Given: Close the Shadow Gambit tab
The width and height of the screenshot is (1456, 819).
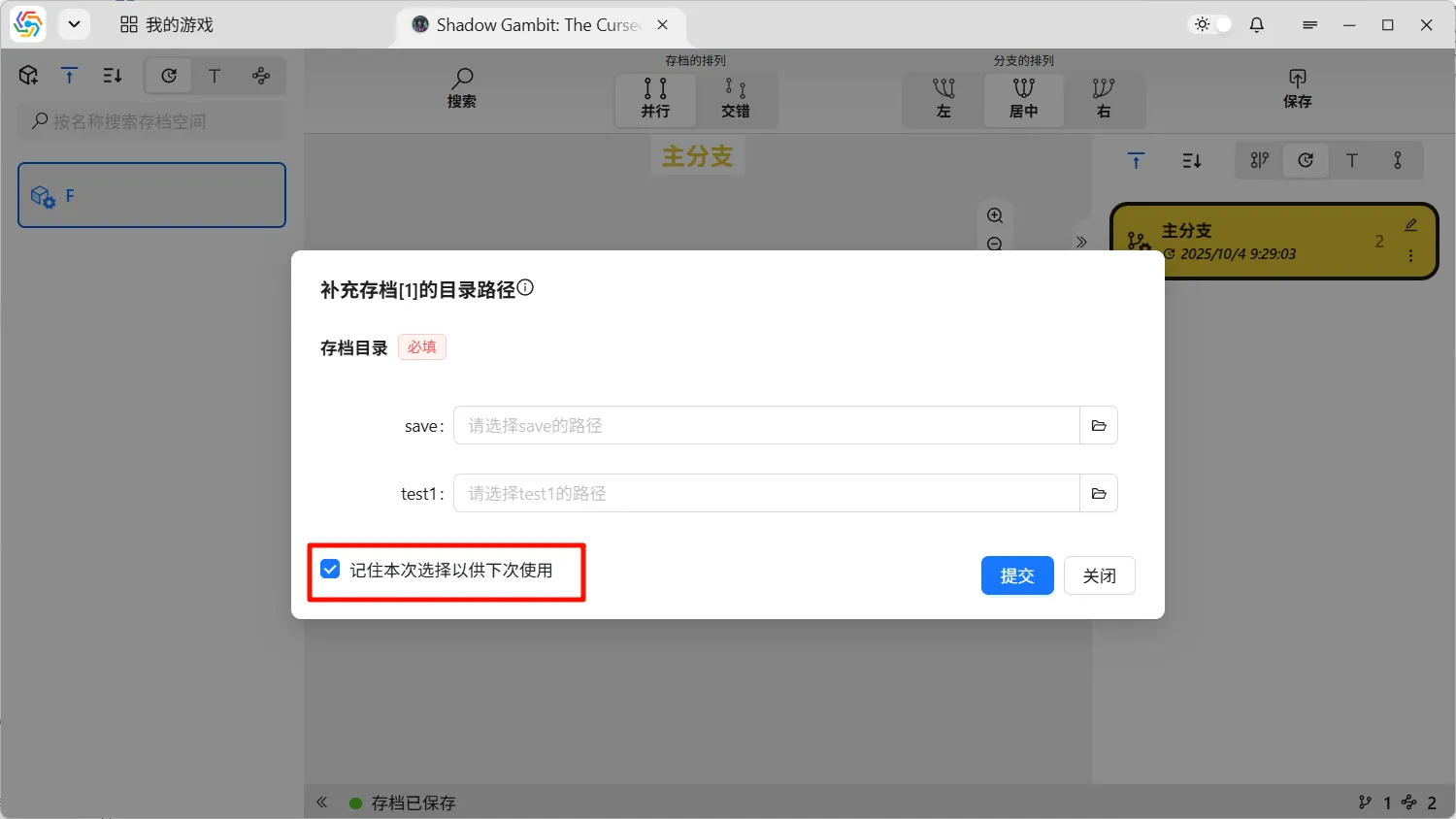Looking at the screenshot, I should click(x=662, y=25).
